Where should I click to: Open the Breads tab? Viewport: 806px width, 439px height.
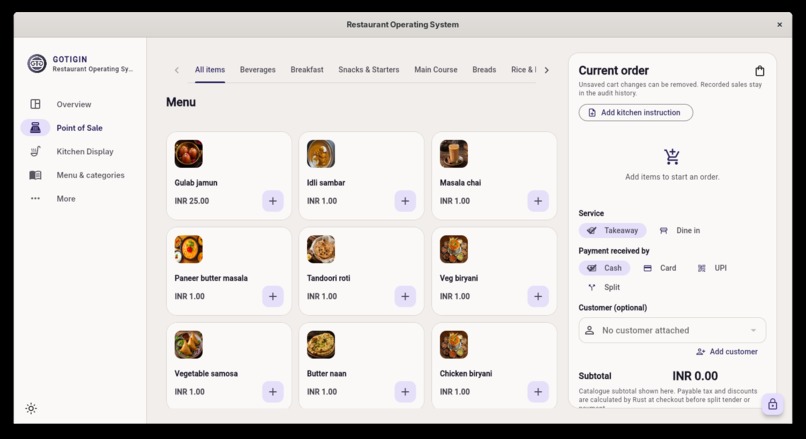click(484, 69)
